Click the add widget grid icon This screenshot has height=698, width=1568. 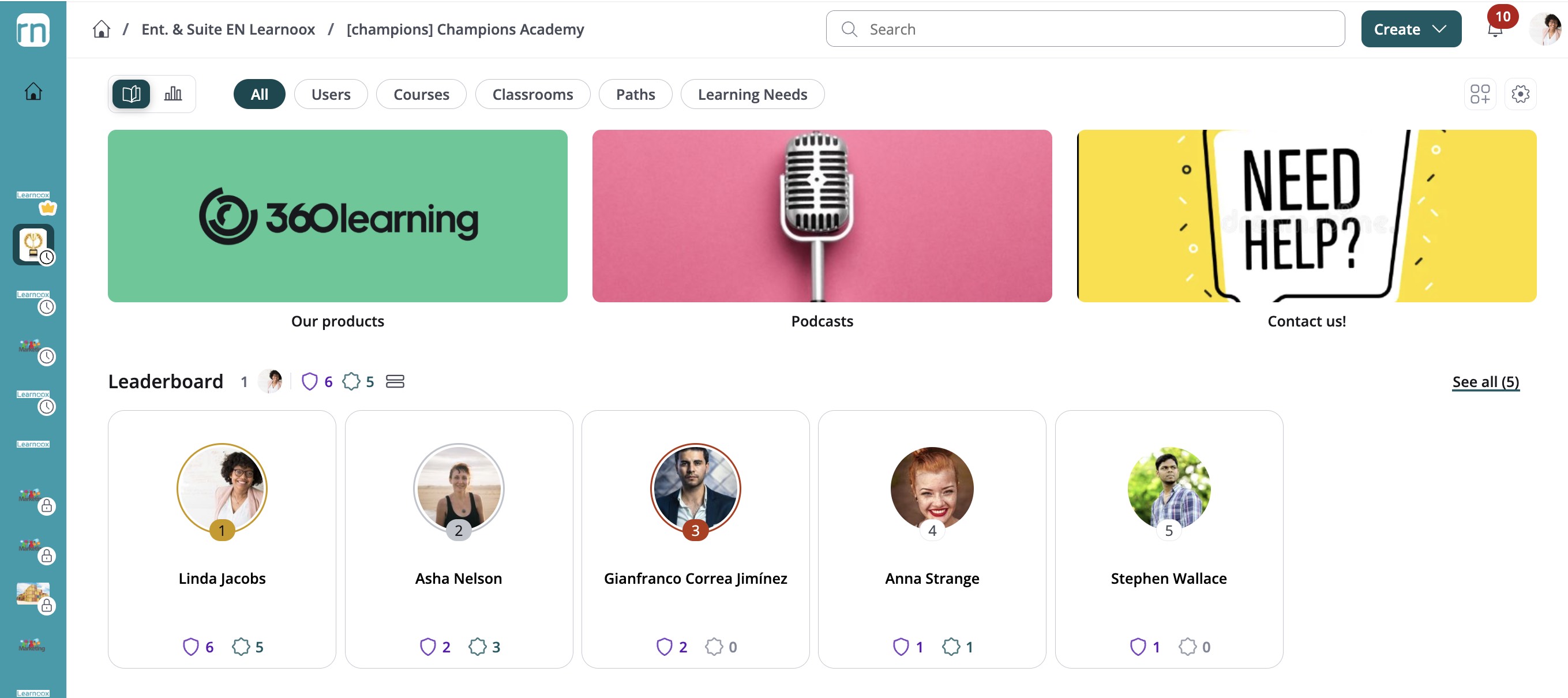1480,93
